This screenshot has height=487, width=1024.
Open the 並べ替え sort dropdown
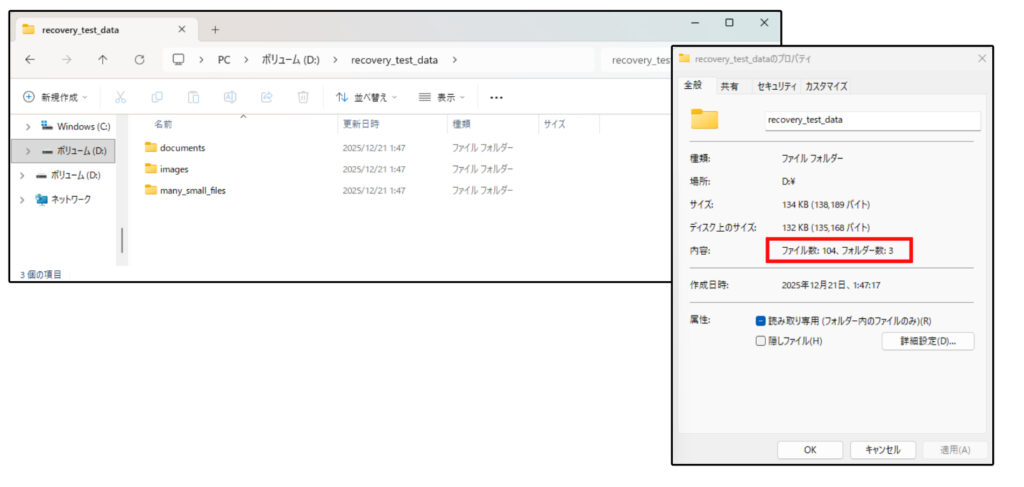point(366,97)
